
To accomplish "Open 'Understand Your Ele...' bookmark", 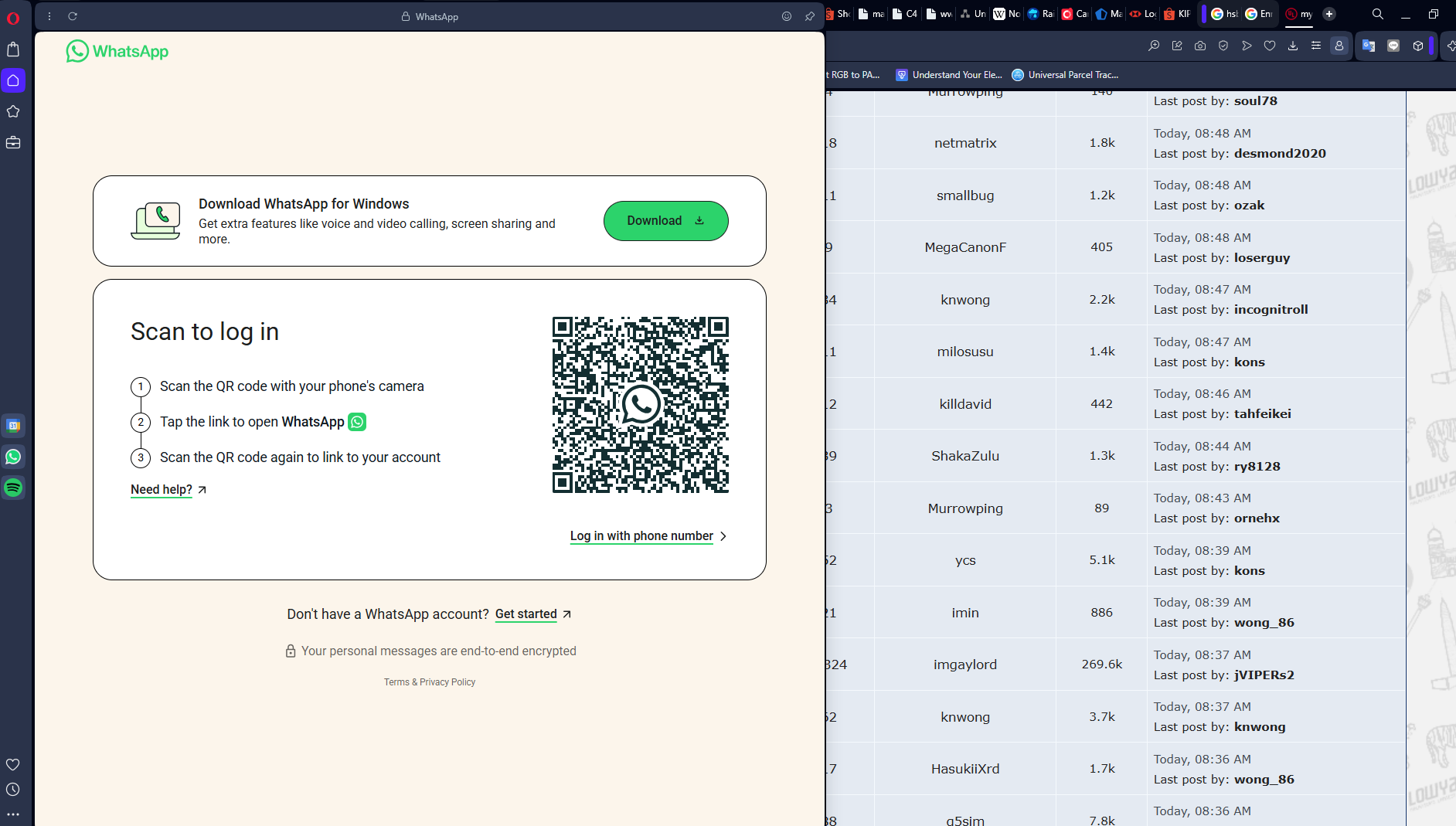I will point(949,75).
